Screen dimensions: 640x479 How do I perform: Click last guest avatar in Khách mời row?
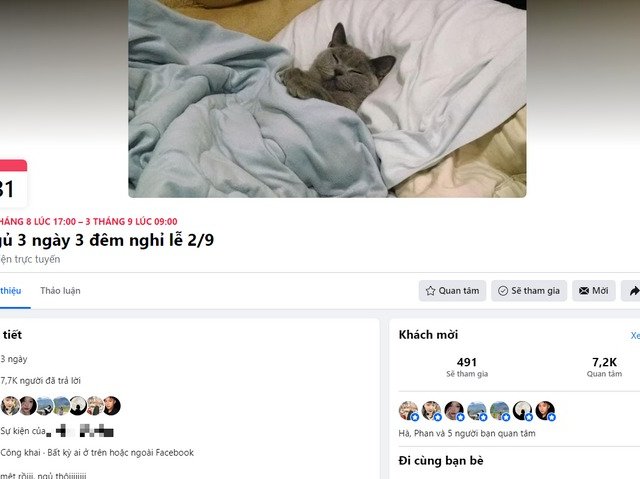coord(545,410)
